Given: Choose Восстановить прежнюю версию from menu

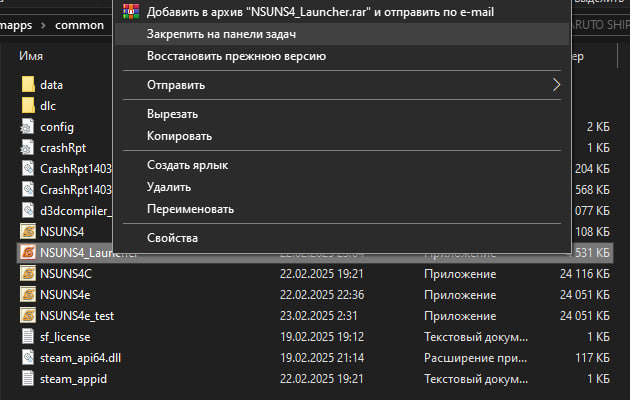Looking at the screenshot, I should [236, 56].
